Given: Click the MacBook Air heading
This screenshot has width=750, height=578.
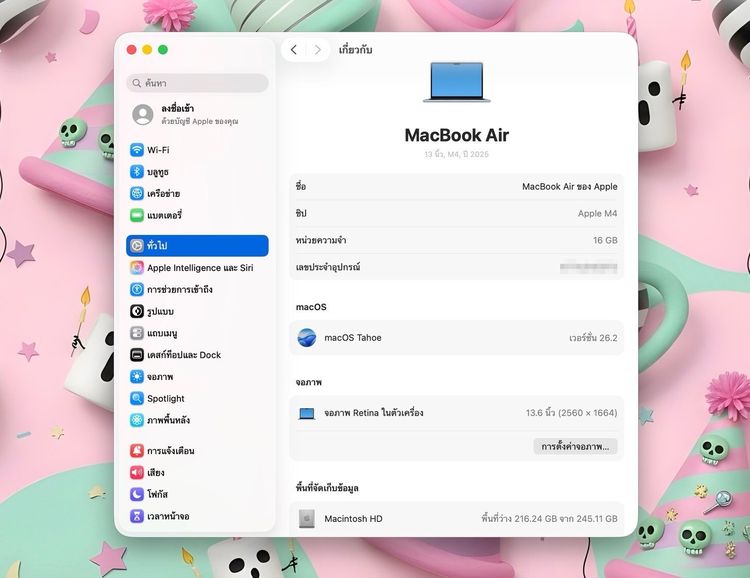Looking at the screenshot, I should (x=457, y=135).
